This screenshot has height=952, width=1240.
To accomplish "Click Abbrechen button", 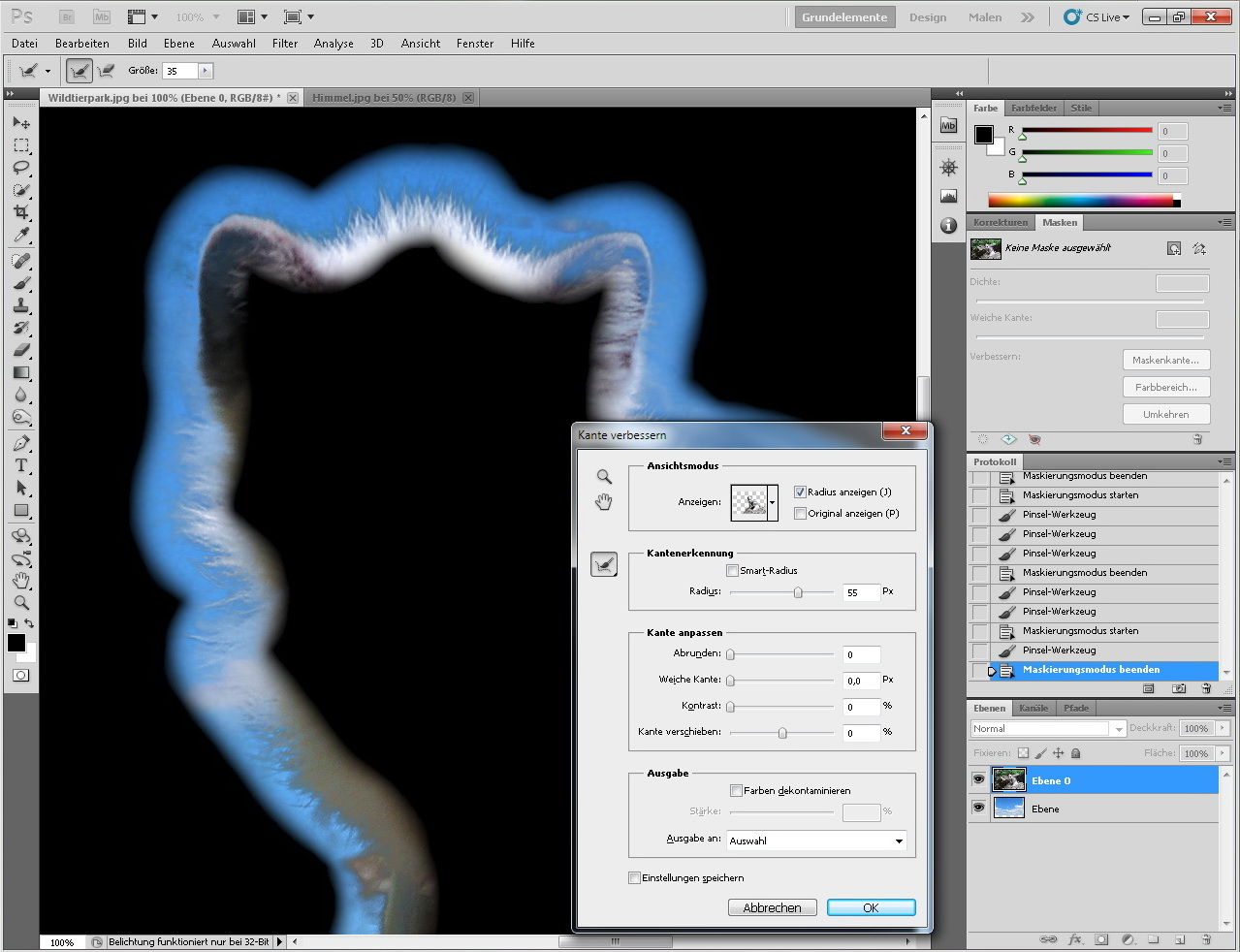I will (x=772, y=908).
